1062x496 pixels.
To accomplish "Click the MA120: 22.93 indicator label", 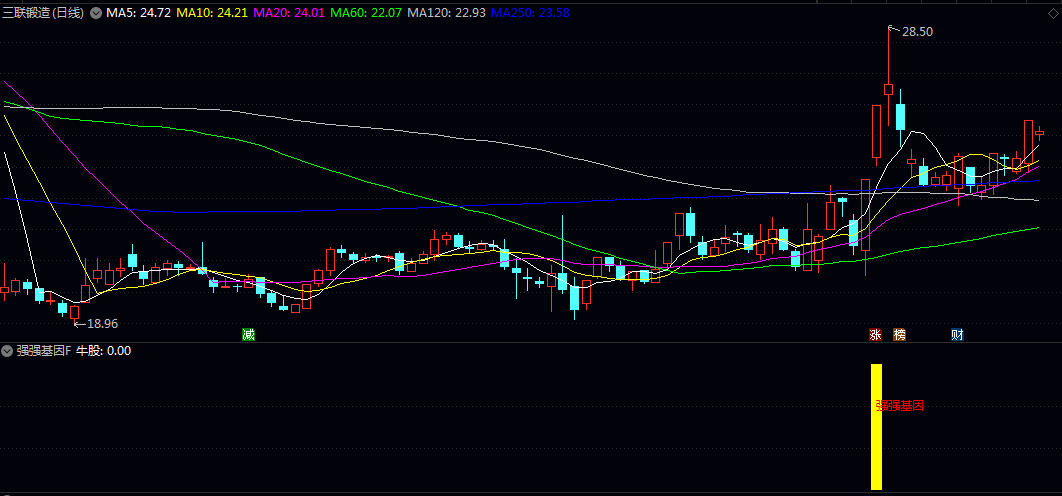I will (448, 13).
